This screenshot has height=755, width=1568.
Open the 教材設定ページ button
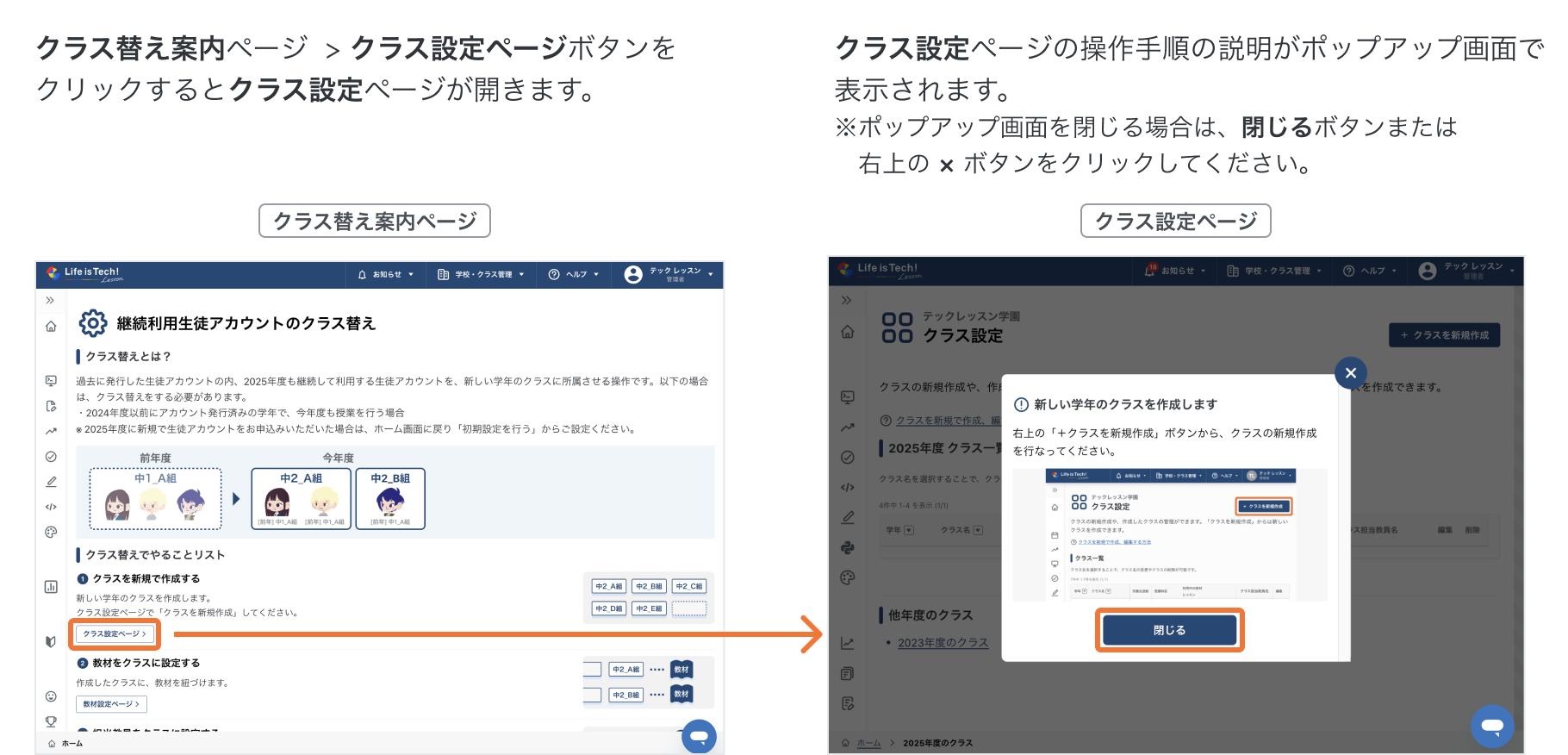(111, 704)
